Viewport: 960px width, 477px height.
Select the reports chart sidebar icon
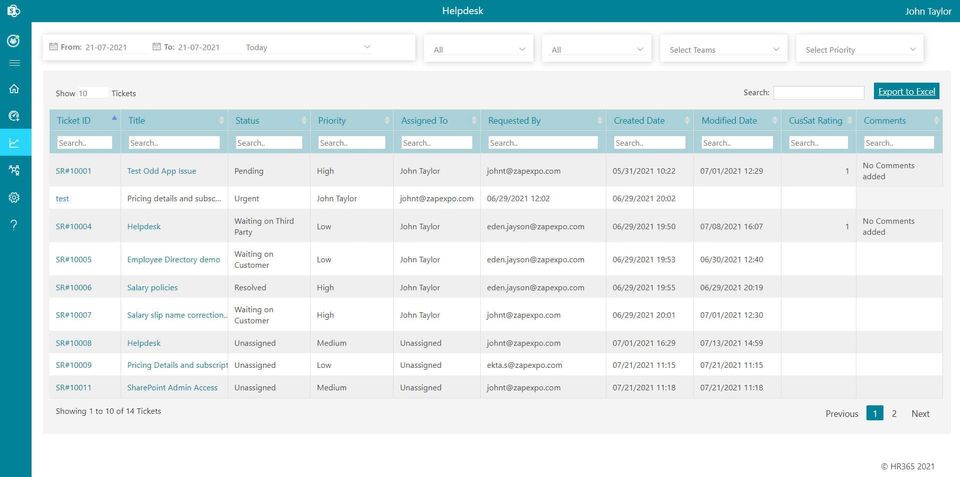click(x=14, y=143)
